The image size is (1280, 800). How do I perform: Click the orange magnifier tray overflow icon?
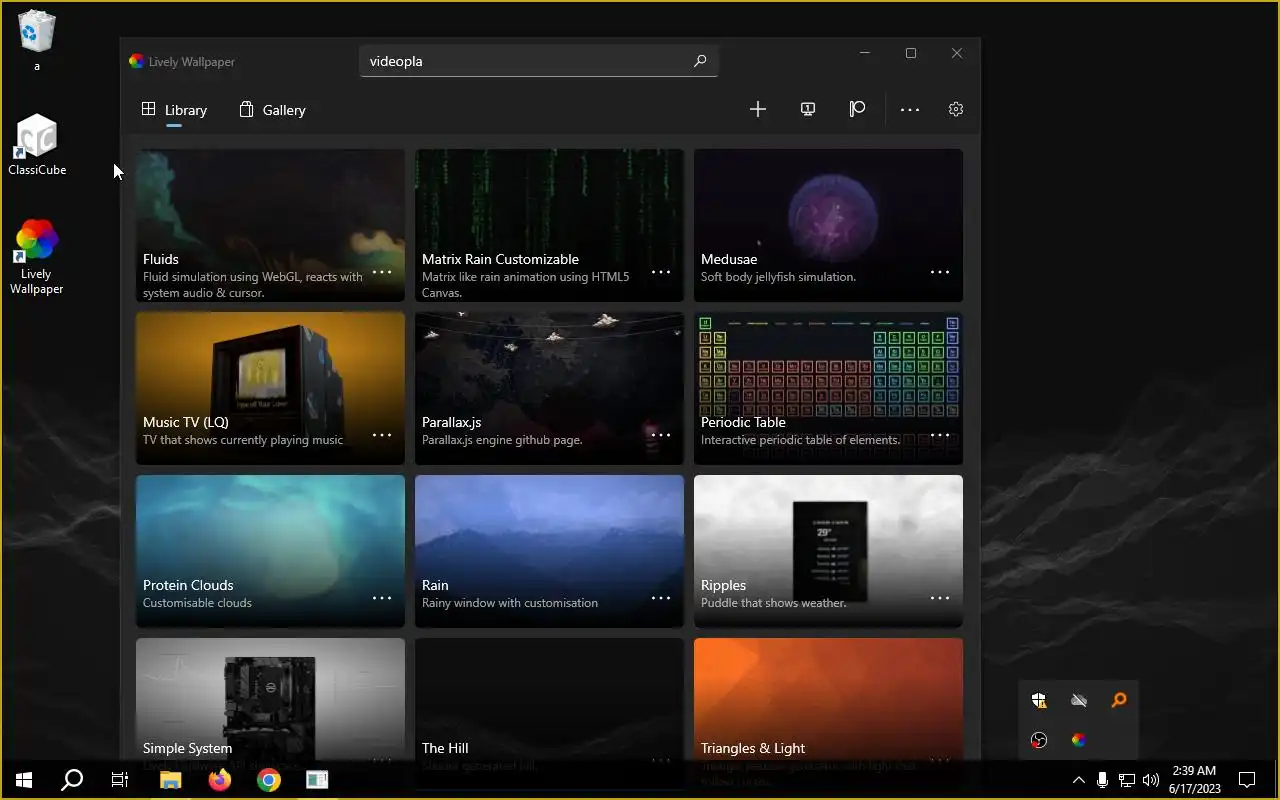coord(1119,700)
